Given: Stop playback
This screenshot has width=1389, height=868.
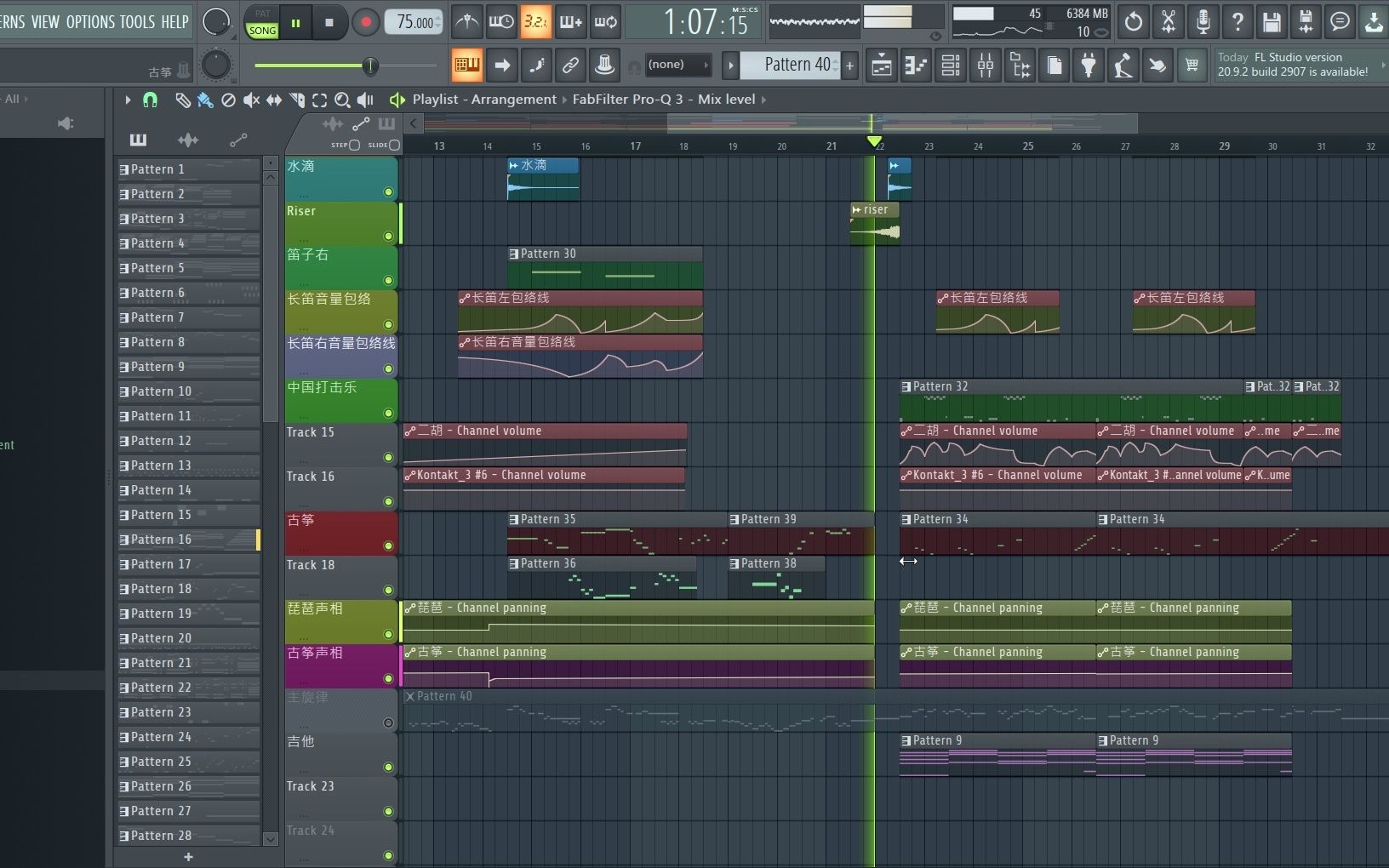Looking at the screenshot, I should click(x=329, y=23).
